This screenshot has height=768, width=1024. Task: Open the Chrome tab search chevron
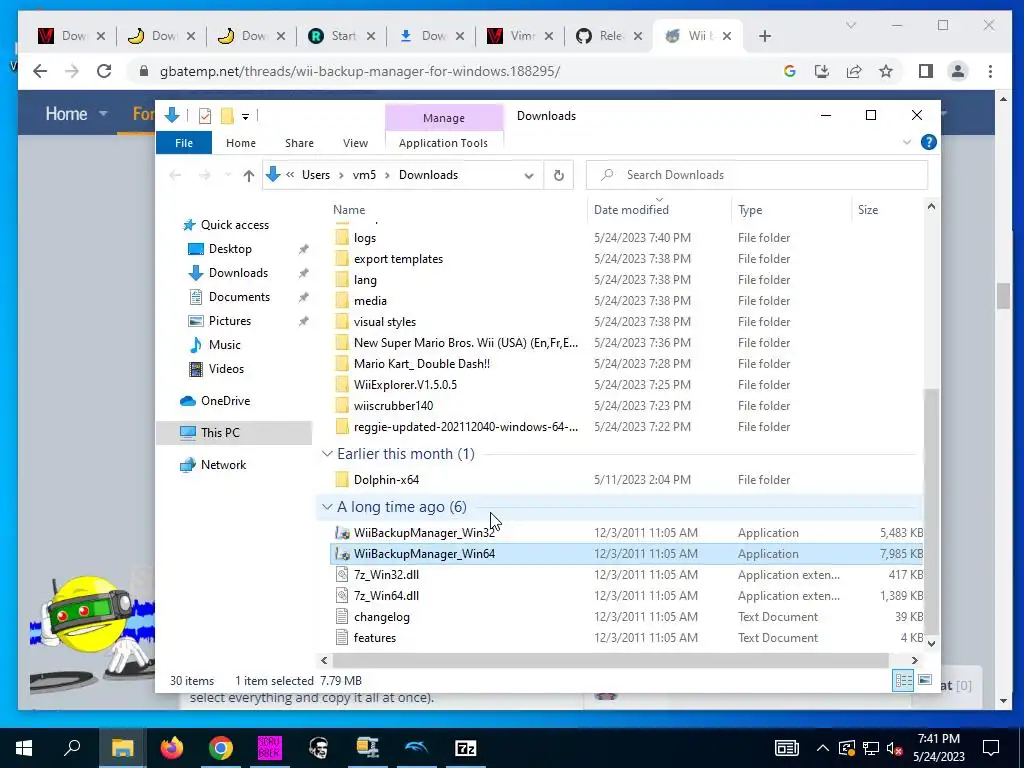pyautogui.click(x=850, y=25)
